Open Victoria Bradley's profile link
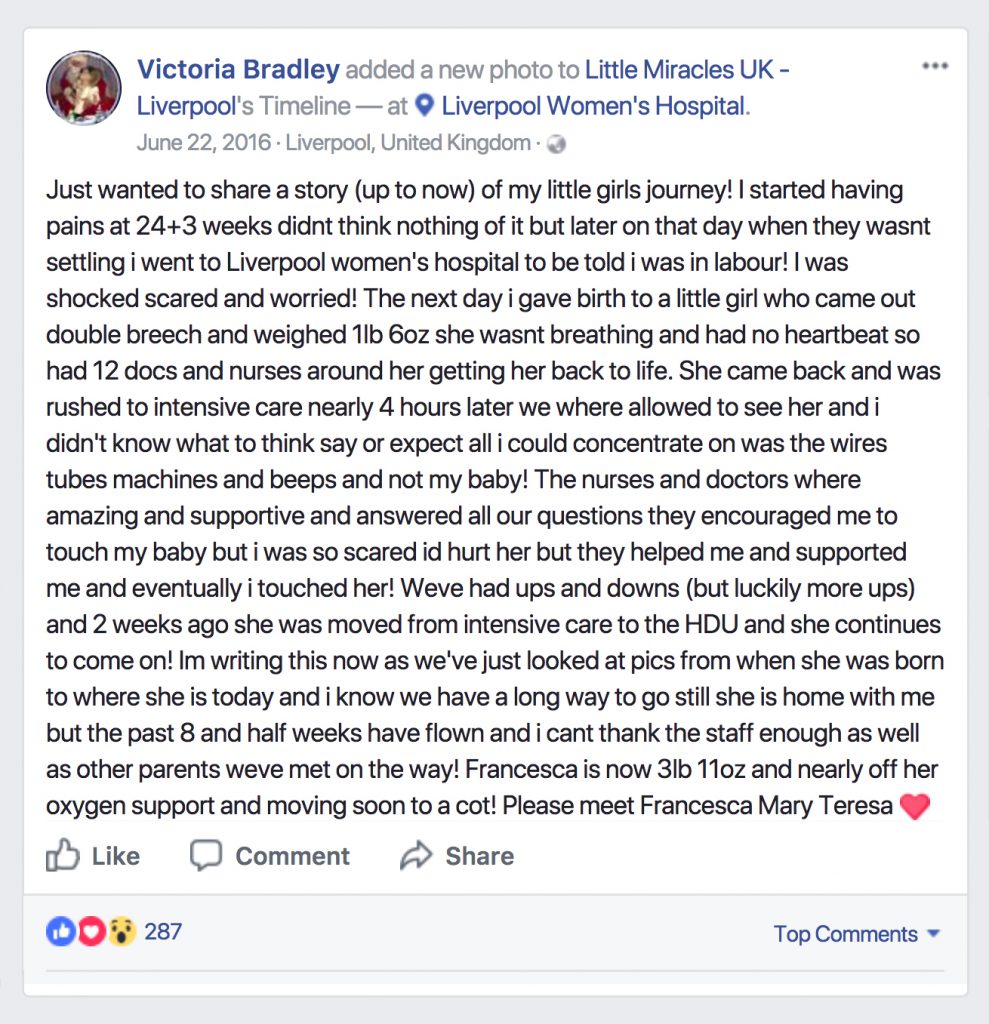This screenshot has width=989, height=1024. click(237, 69)
